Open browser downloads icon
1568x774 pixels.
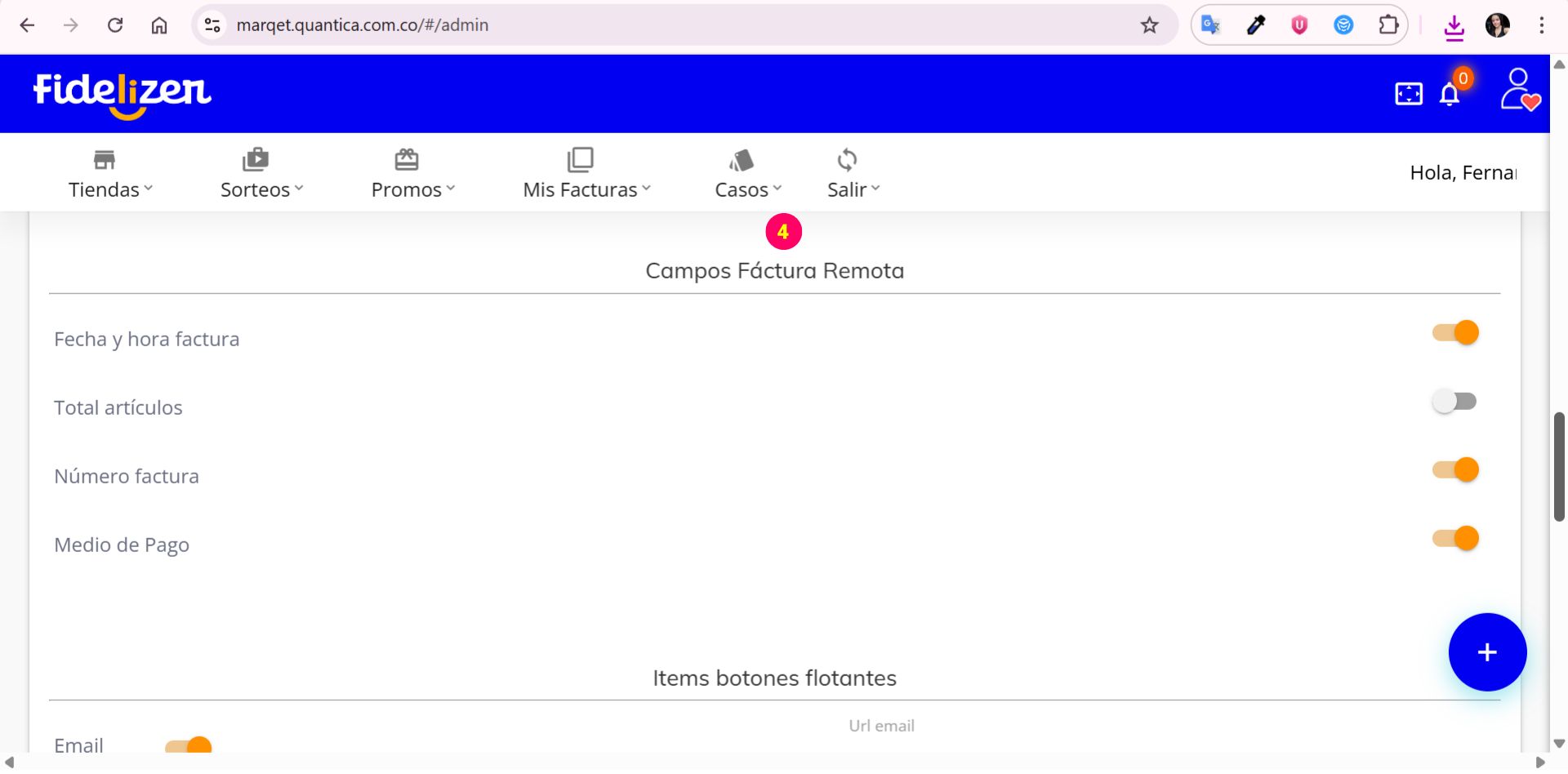(x=1454, y=27)
